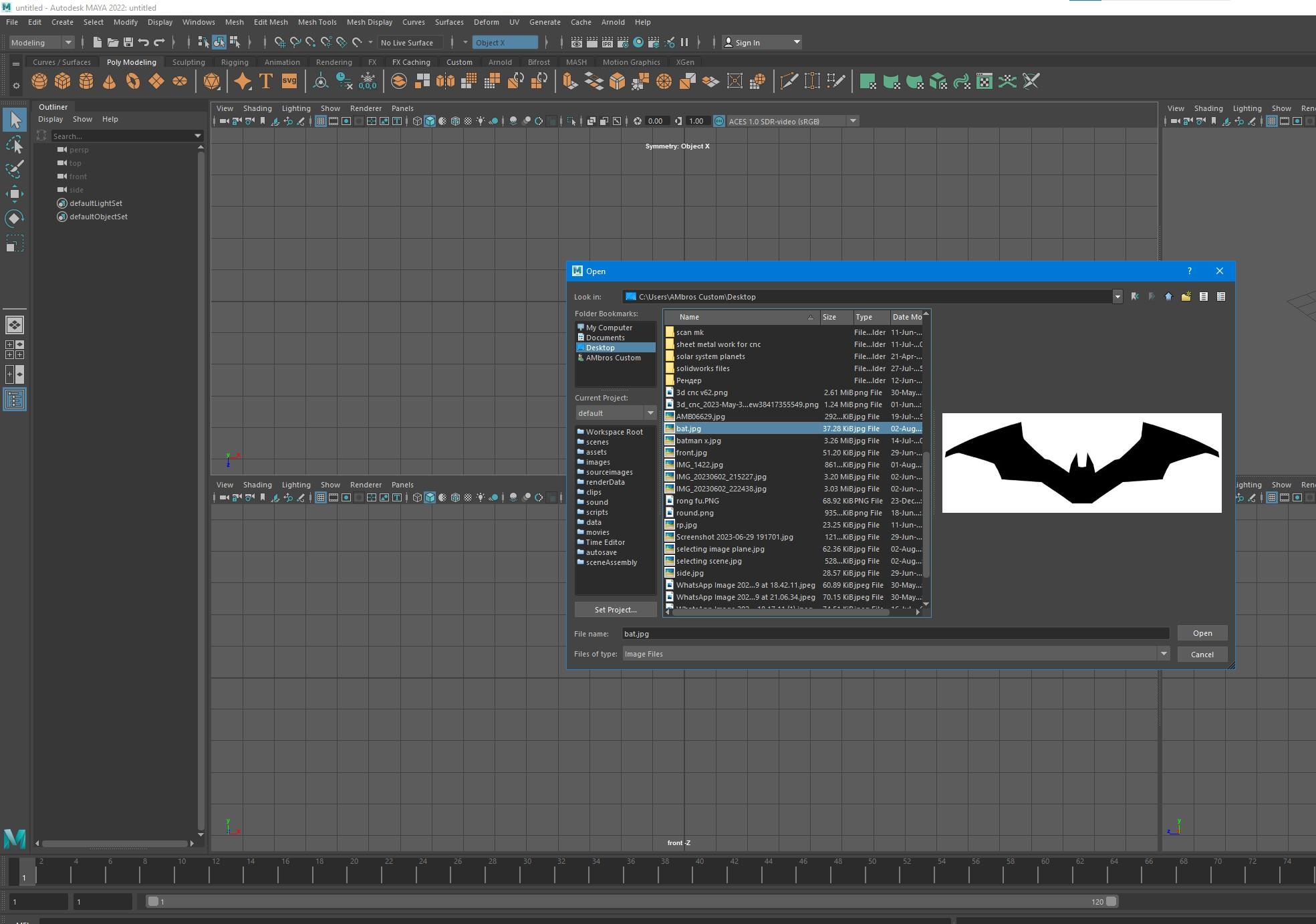Image resolution: width=1316 pixels, height=924 pixels.
Task: Click the Type text tool shelf icon
Action: [266, 82]
